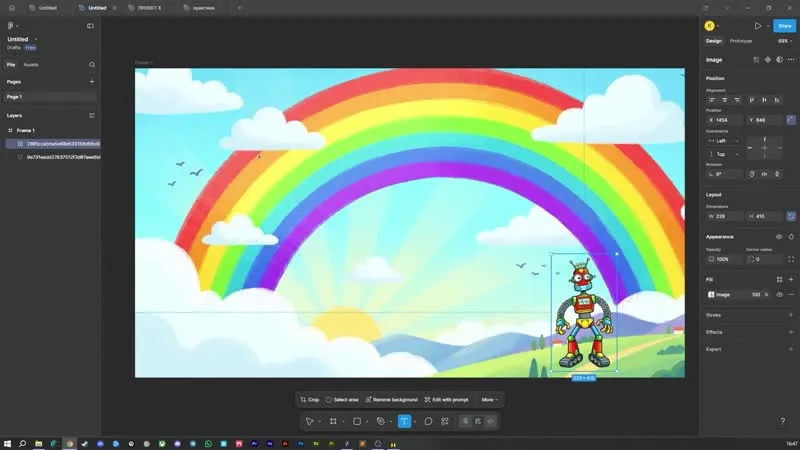The image size is (800, 450).
Task: Click Select area button
Action: [342, 399]
